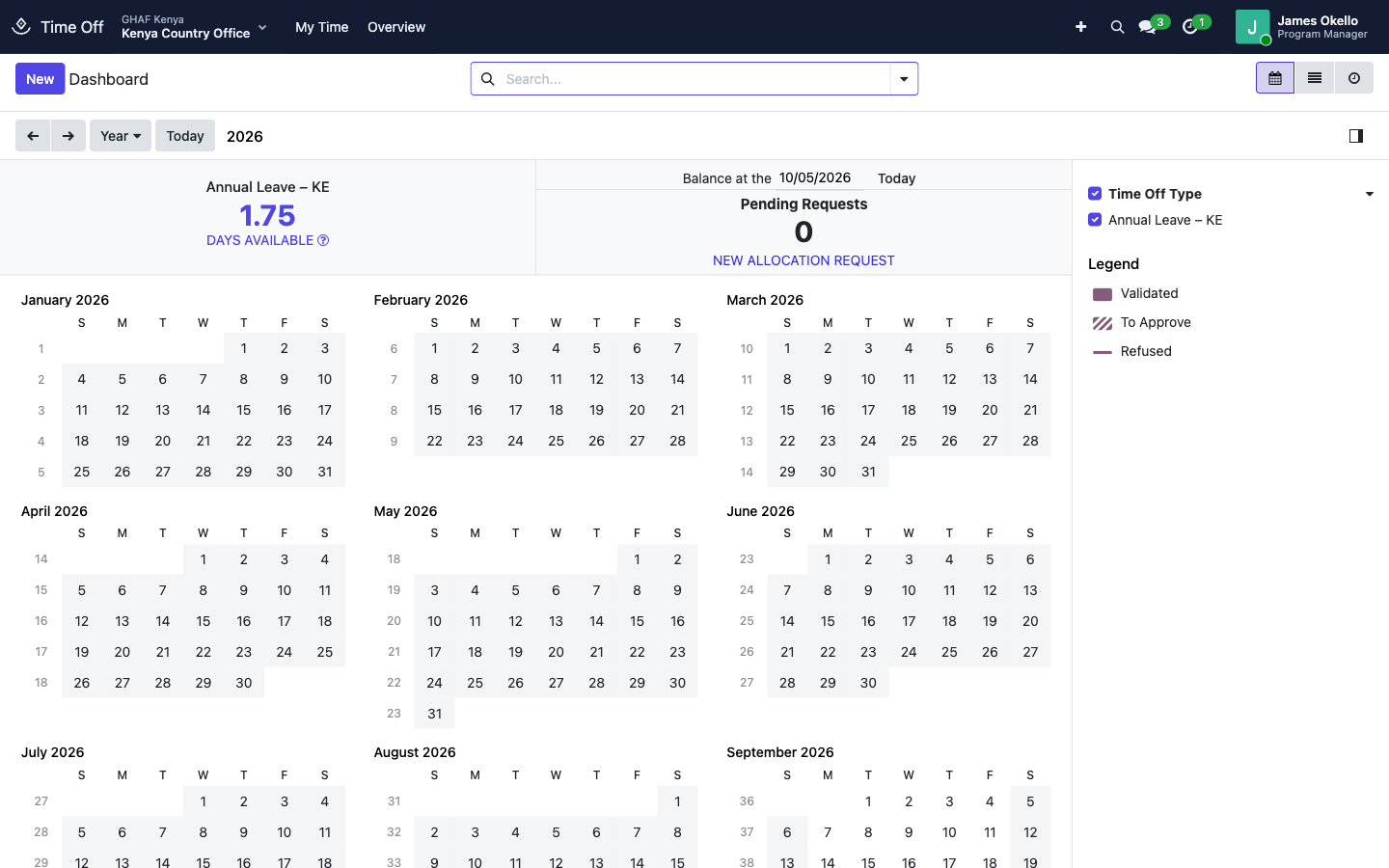The height and width of the screenshot is (868, 1389).
Task: Click the Time Off app logo icon
Action: tap(21, 27)
